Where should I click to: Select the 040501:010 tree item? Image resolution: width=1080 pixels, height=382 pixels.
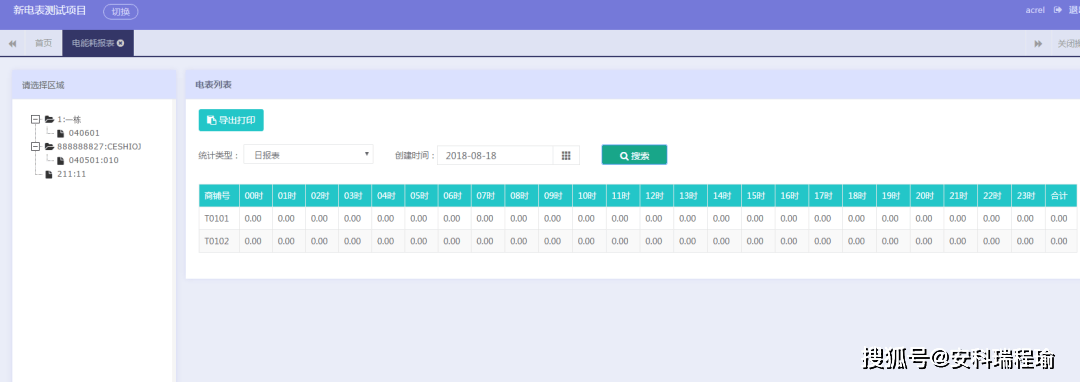94,160
